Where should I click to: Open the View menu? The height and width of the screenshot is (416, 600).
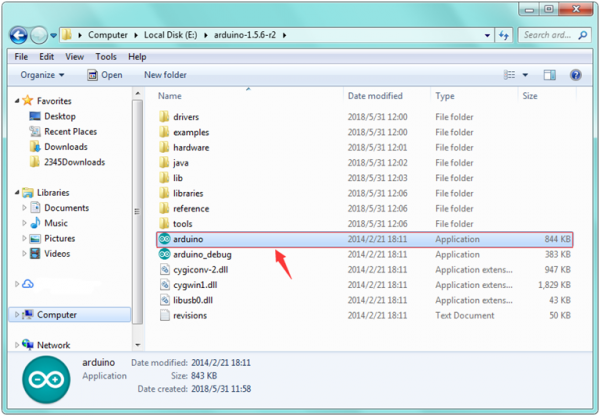pos(74,57)
